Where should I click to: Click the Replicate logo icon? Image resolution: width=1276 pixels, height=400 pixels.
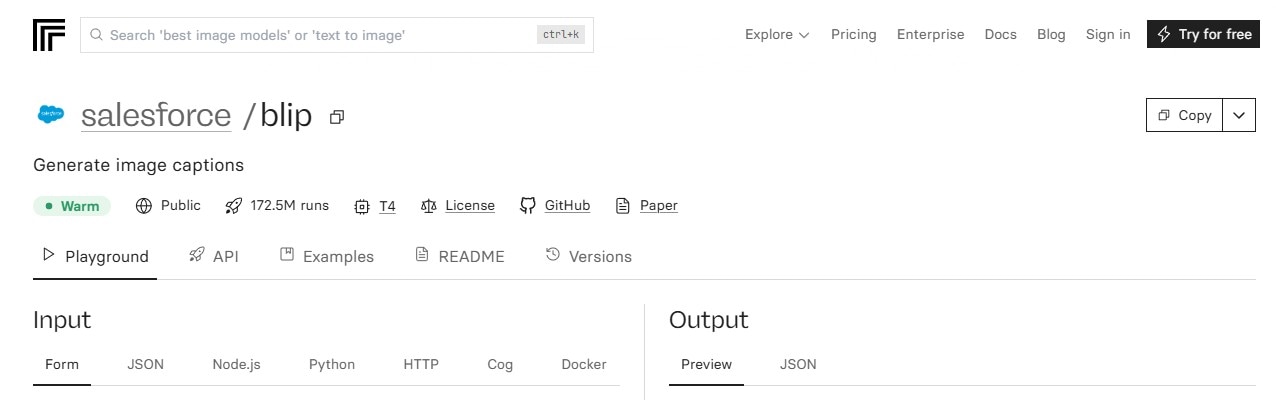click(x=49, y=34)
